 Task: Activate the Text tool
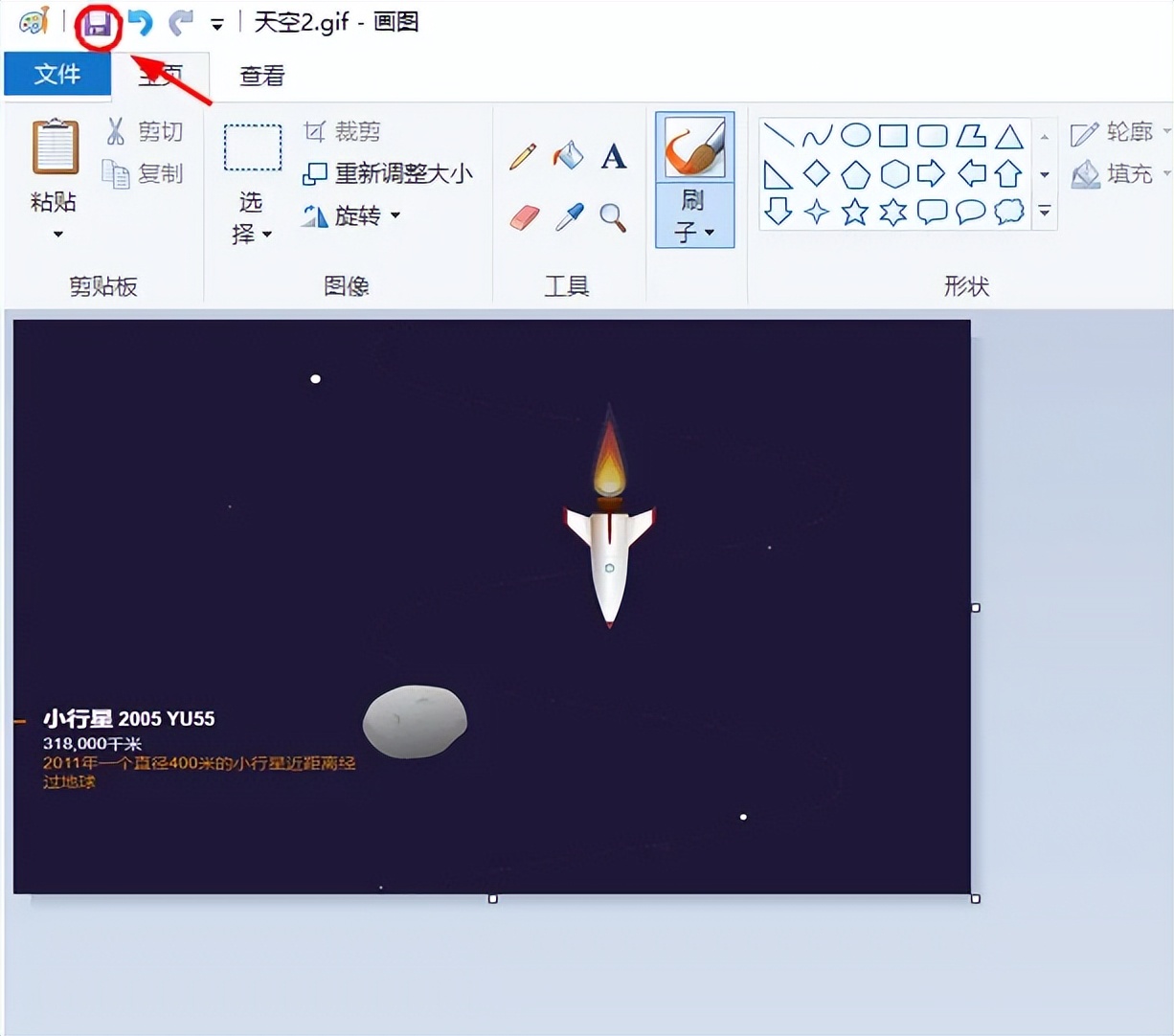(613, 156)
